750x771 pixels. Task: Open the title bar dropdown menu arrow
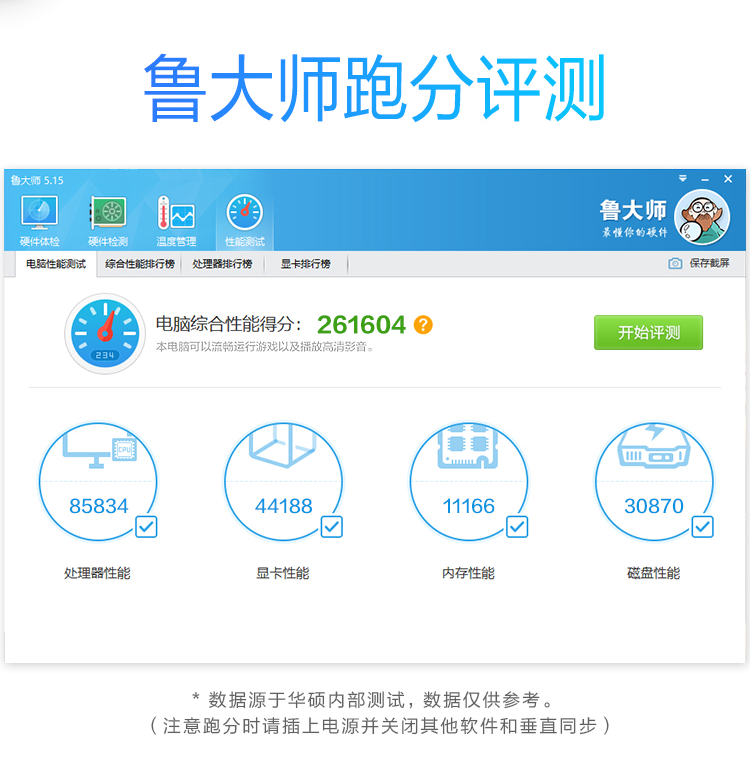tap(683, 178)
